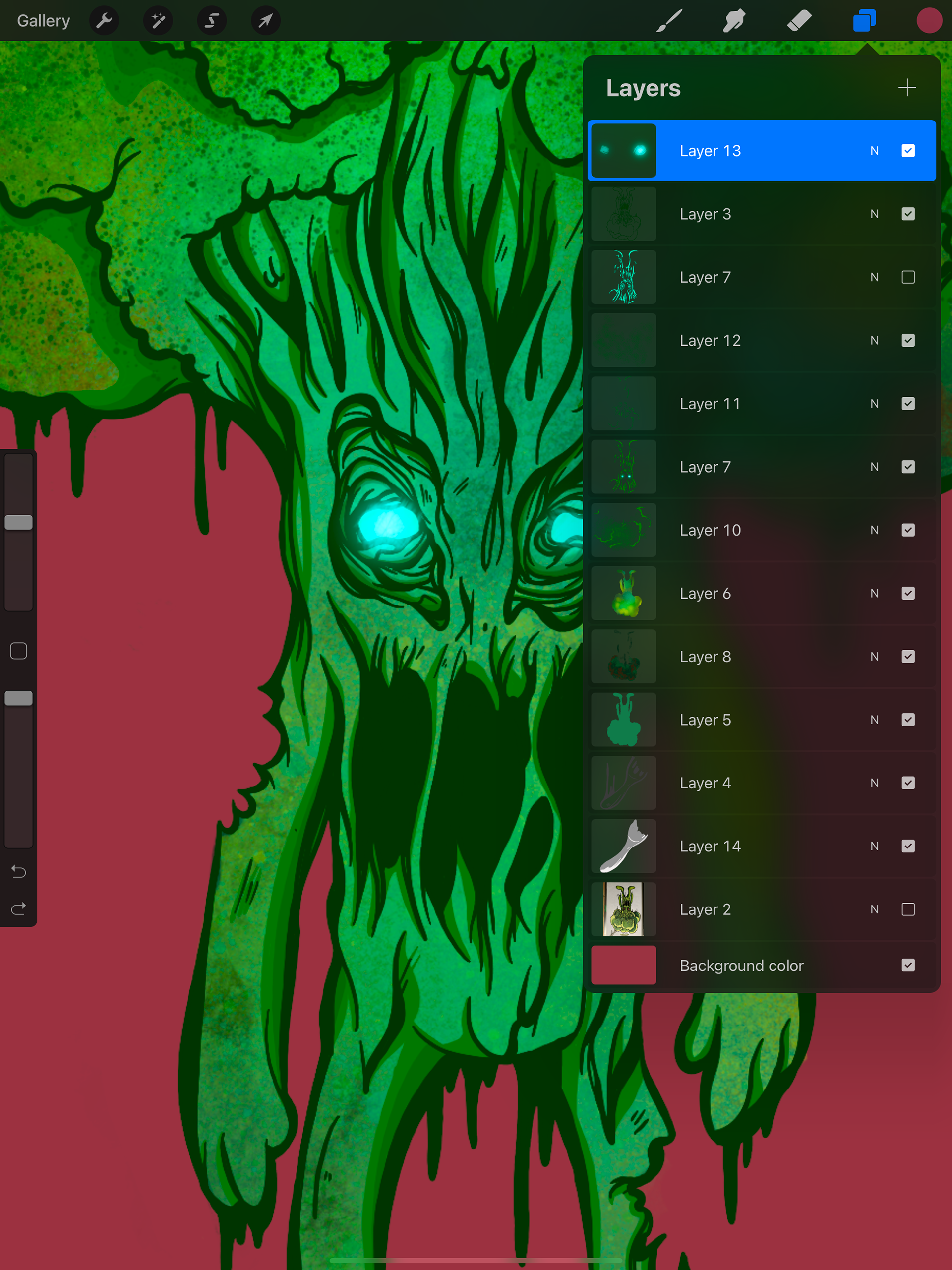The width and height of the screenshot is (952, 1270).
Task: Toggle the Background color visibility checkbox
Action: pos(908,966)
